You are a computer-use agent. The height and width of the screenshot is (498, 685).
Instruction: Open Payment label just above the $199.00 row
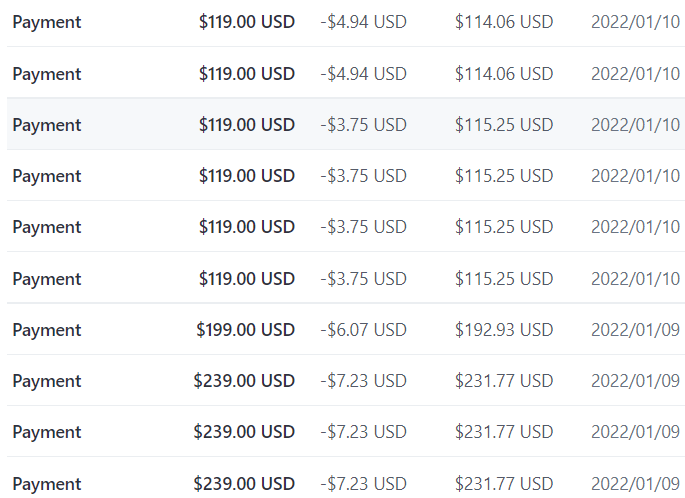(x=47, y=279)
